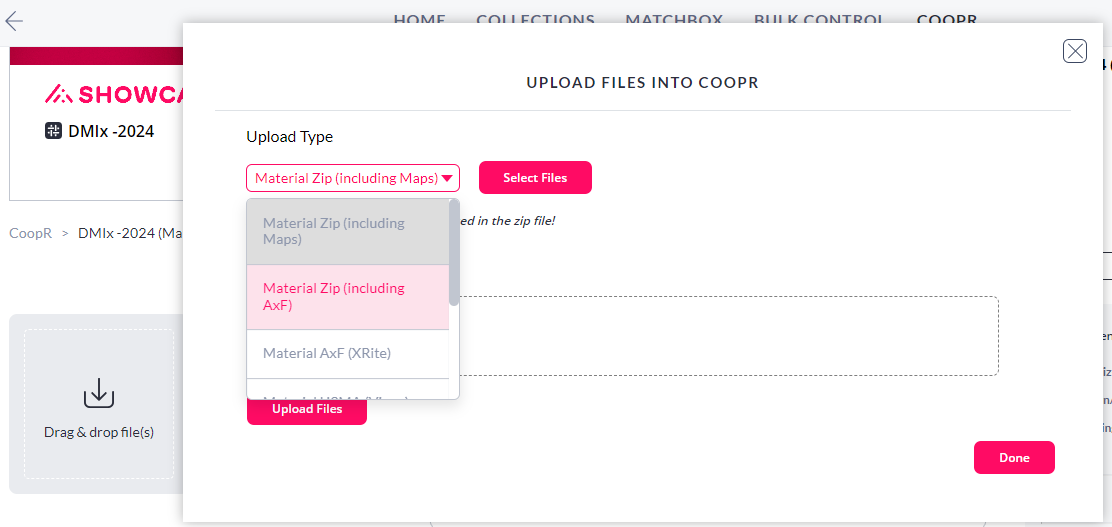
Task: Click the CoopR breadcrumb link
Action: [x=30, y=233]
